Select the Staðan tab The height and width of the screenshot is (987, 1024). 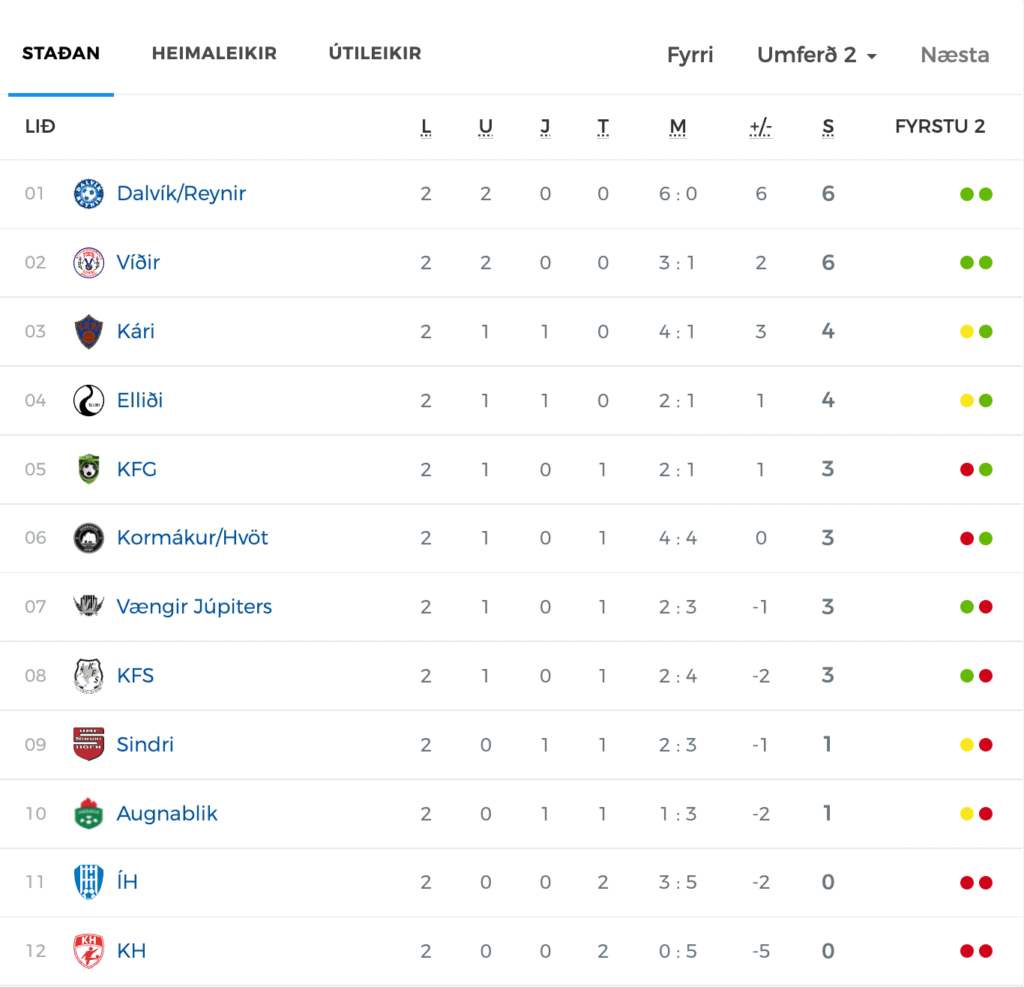coord(61,53)
